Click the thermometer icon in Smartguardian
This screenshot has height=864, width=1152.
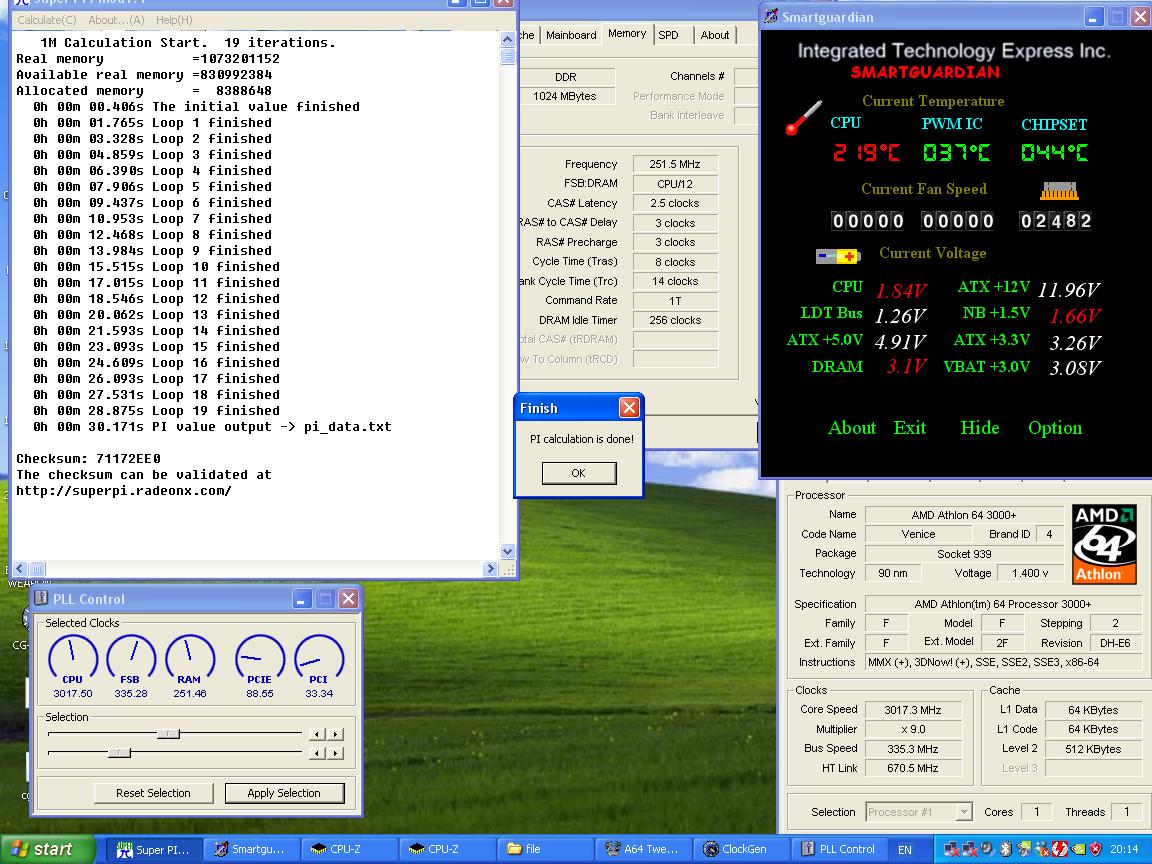803,118
